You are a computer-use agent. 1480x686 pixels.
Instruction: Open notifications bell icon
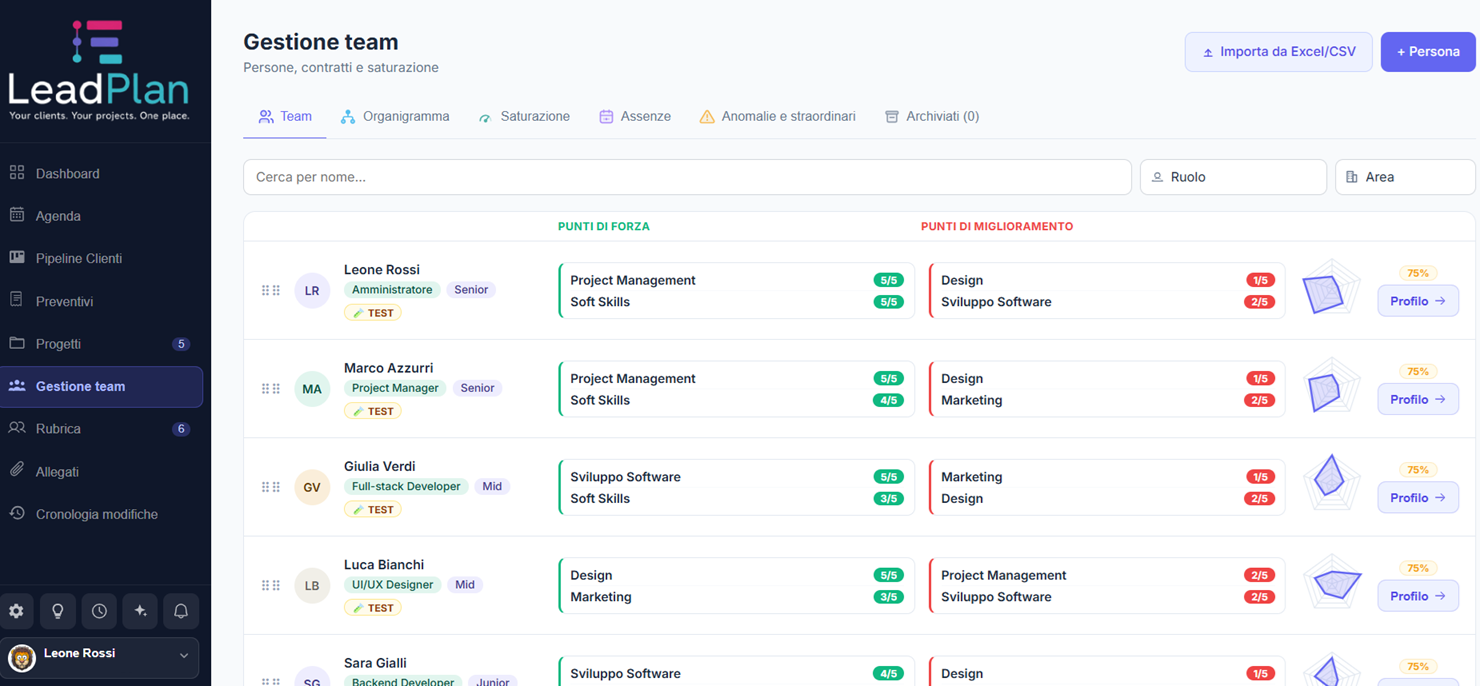pyautogui.click(x=181, y=611)
